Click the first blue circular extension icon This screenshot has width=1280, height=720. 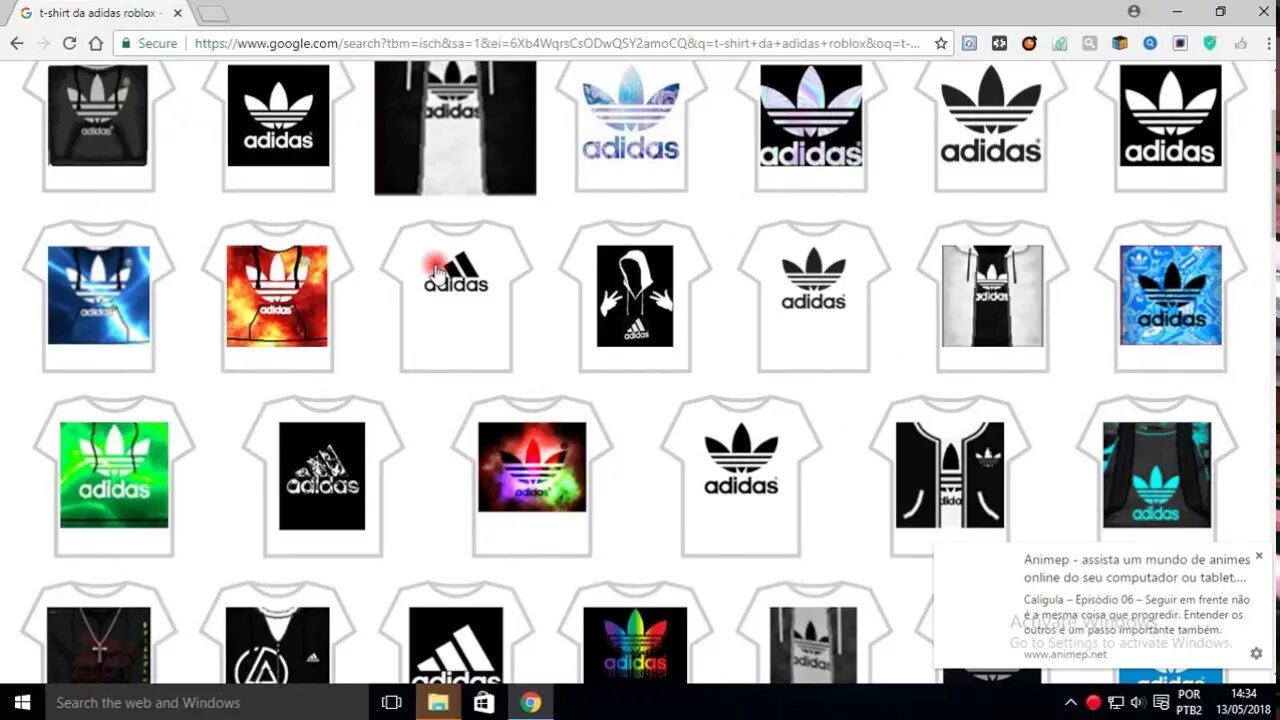pos(969,43)
